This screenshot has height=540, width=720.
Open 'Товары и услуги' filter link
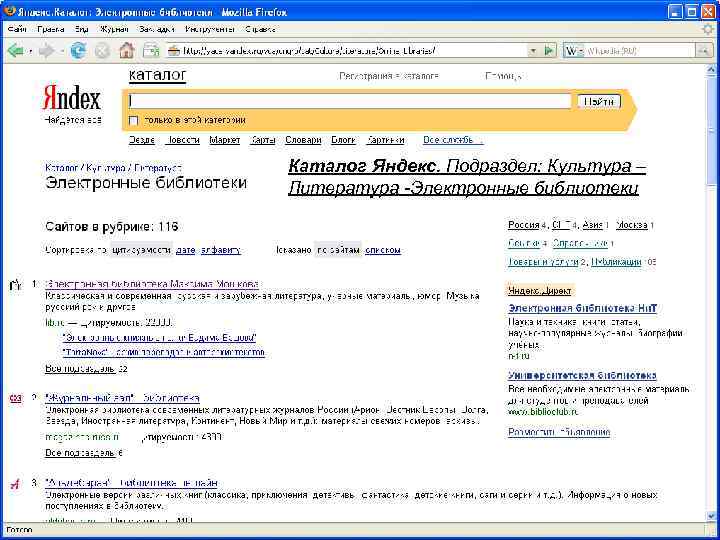[x=543, y=262]
